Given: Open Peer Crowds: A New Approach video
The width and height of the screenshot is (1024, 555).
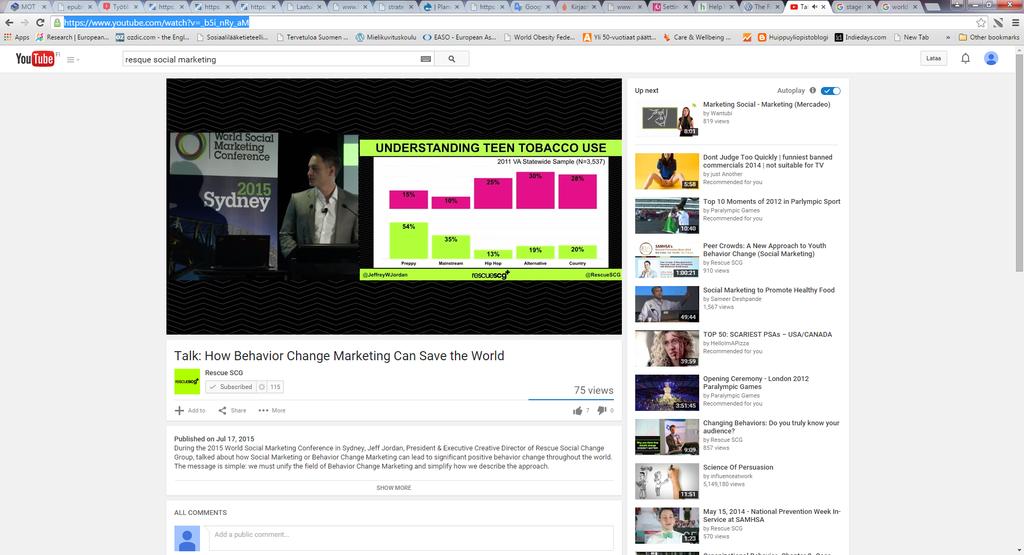Looking at the screenshot, I should [764, 250].
